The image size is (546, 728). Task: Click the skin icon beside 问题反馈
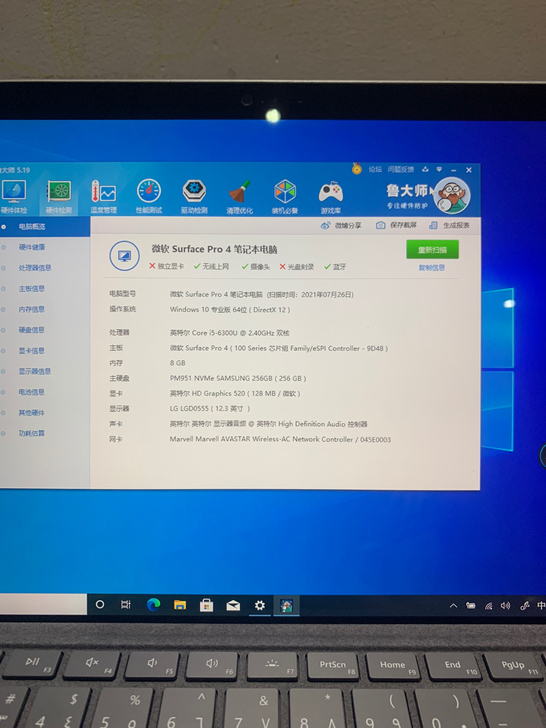[425, 169]
